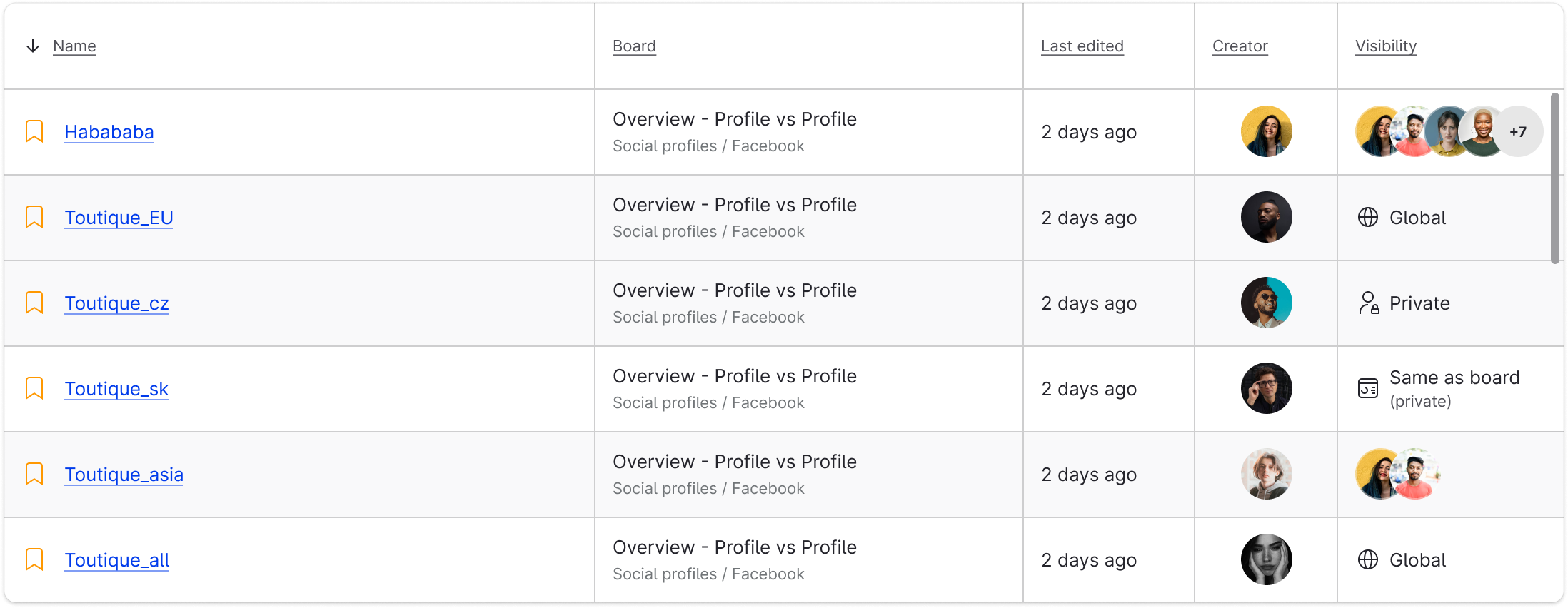Image resolution: width=1568 pixels, height=608 pixels.
Task: Click the Same as board icon
Action: (1367, 388)
